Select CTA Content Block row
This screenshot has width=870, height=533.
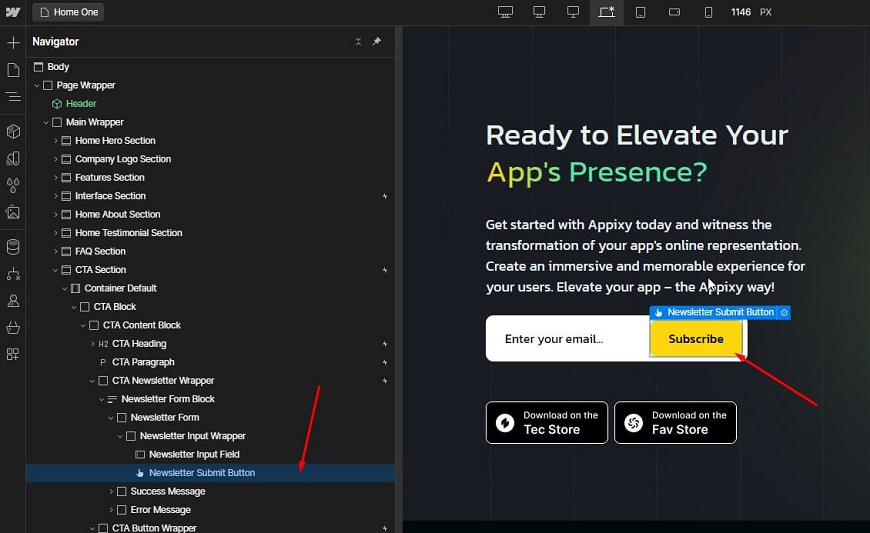(210, 325)
